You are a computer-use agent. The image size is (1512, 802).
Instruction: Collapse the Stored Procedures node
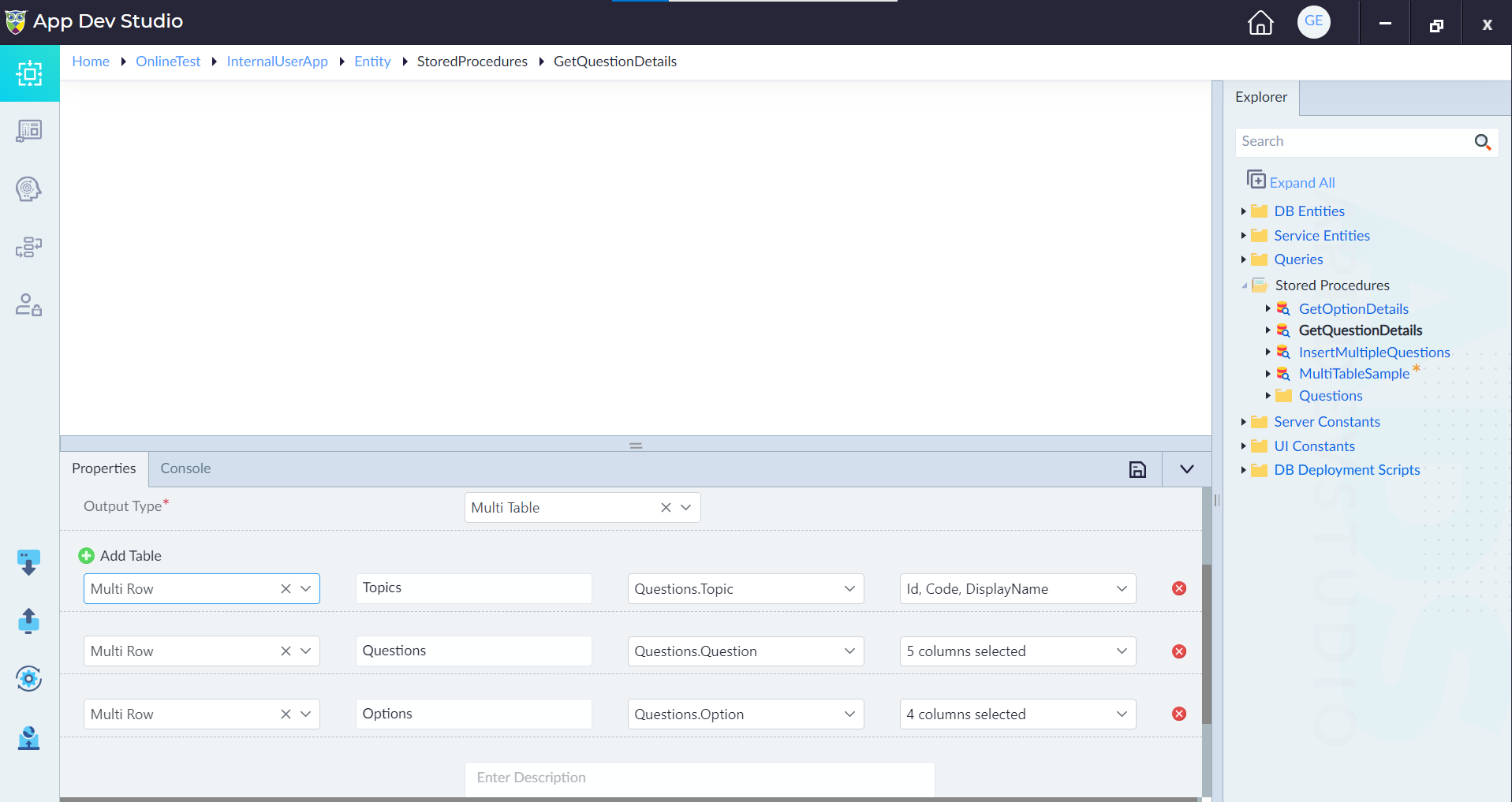(1244, 285)
